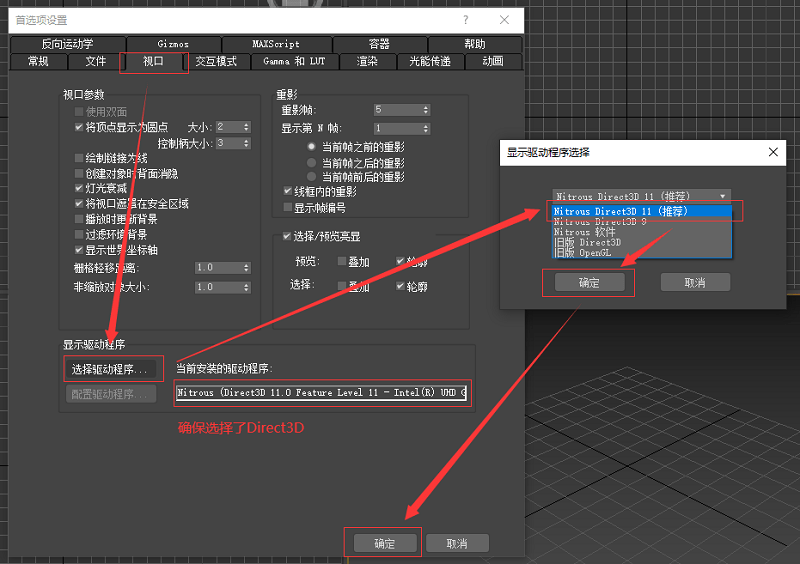This screenshot has height=564, width=800.
Task: Click the installed driver text field
Action: pos(321,393)
